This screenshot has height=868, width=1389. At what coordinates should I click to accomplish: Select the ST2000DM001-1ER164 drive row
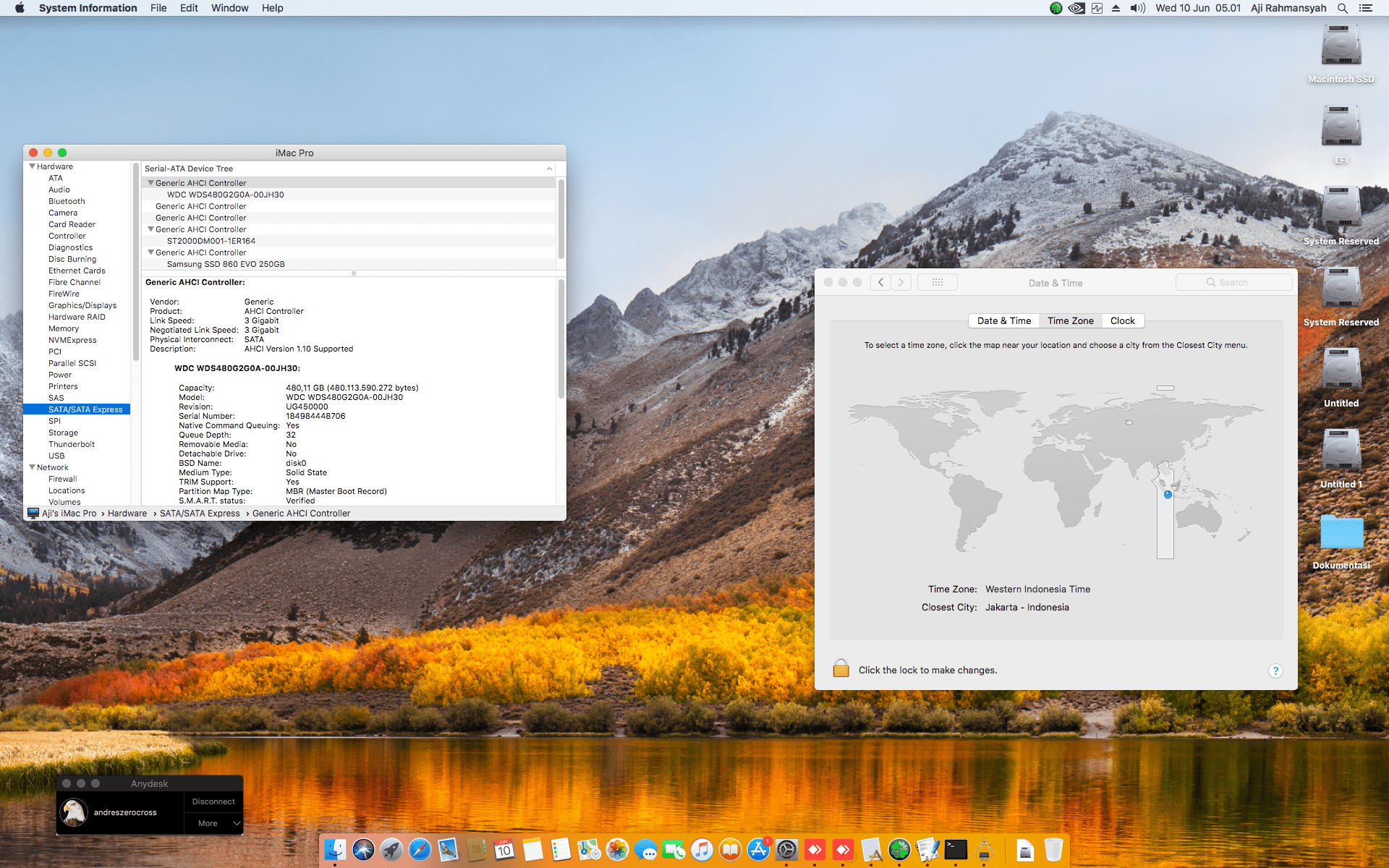(349, 241)
